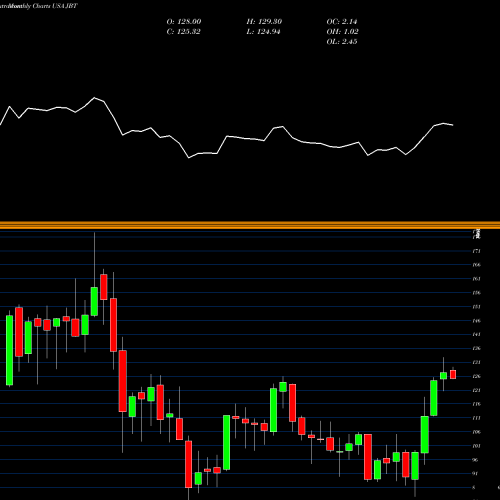Select the low value 'L: 124.94'
This screenshot has width=500, height=500.
263,32
